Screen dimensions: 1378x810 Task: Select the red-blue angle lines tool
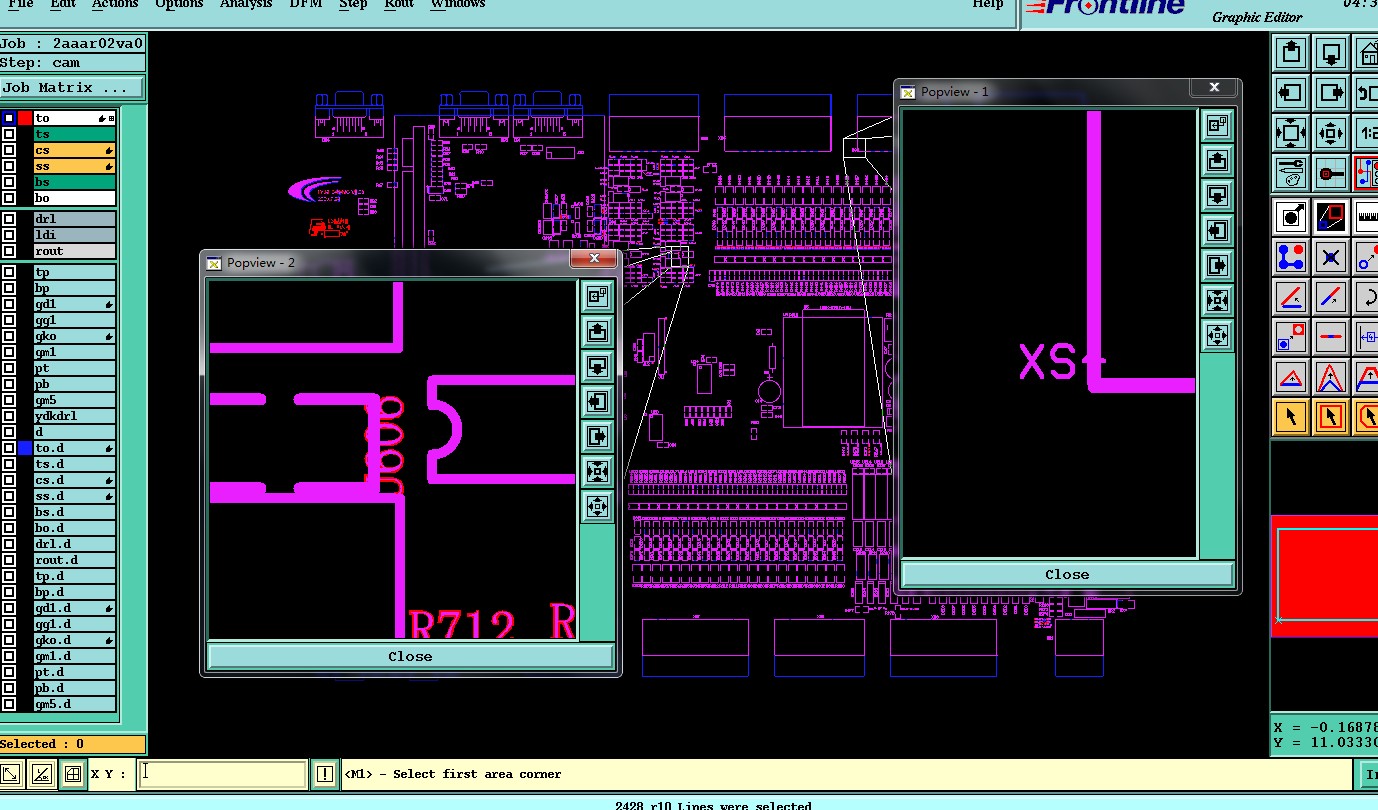pyautogui.click(x=1292, y=297)
